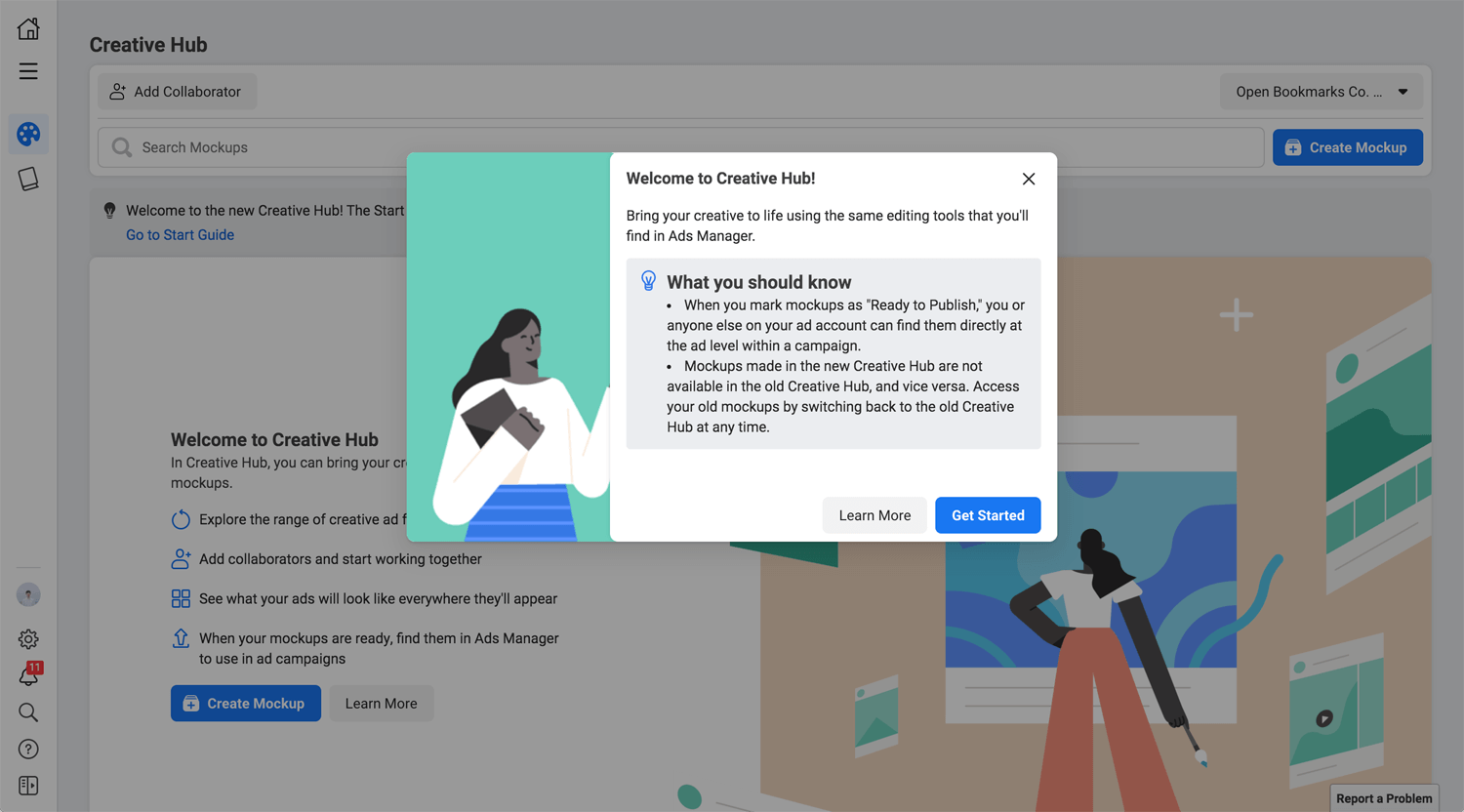Image resolution: width=1464 pixels, height=812 pixels.
Task: Click Add collaborators and start working together text
Action: (x=341, y=559)
